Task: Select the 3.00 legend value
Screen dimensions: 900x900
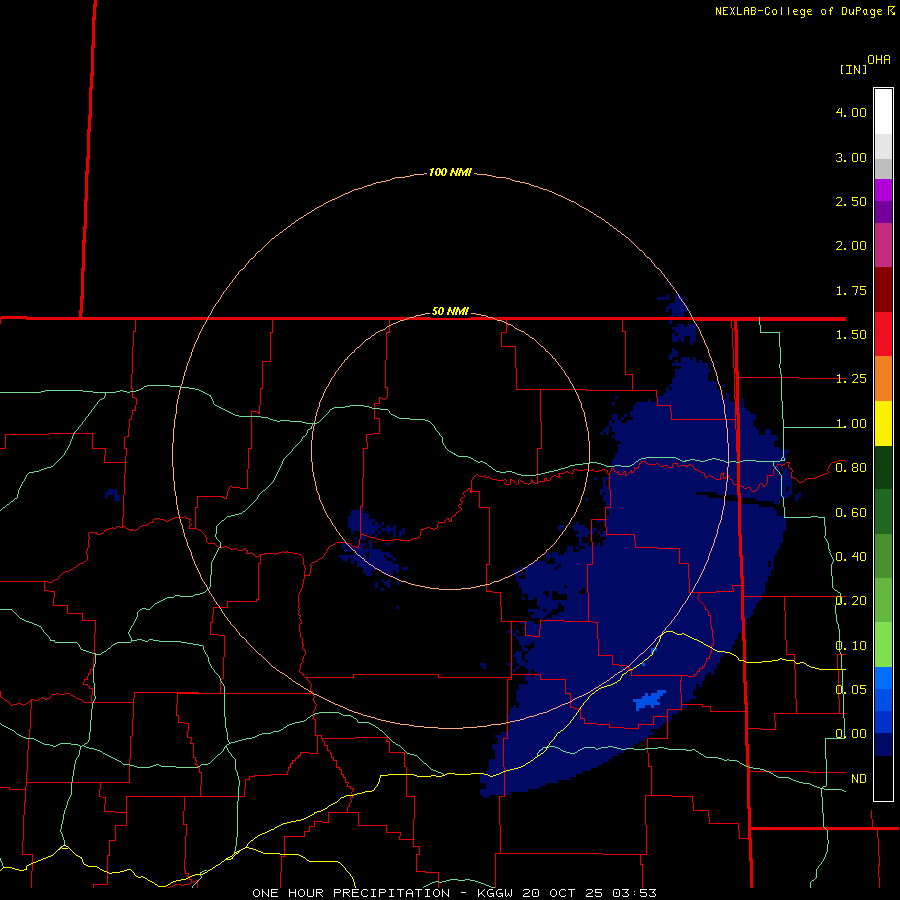Action: [x=851, y=157]
